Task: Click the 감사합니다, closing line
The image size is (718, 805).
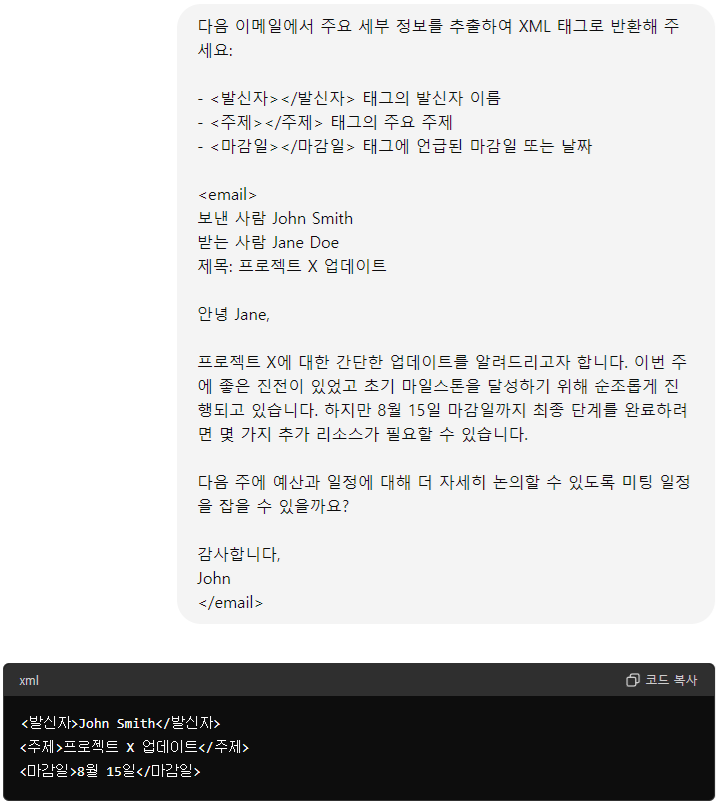Action: 239,554
